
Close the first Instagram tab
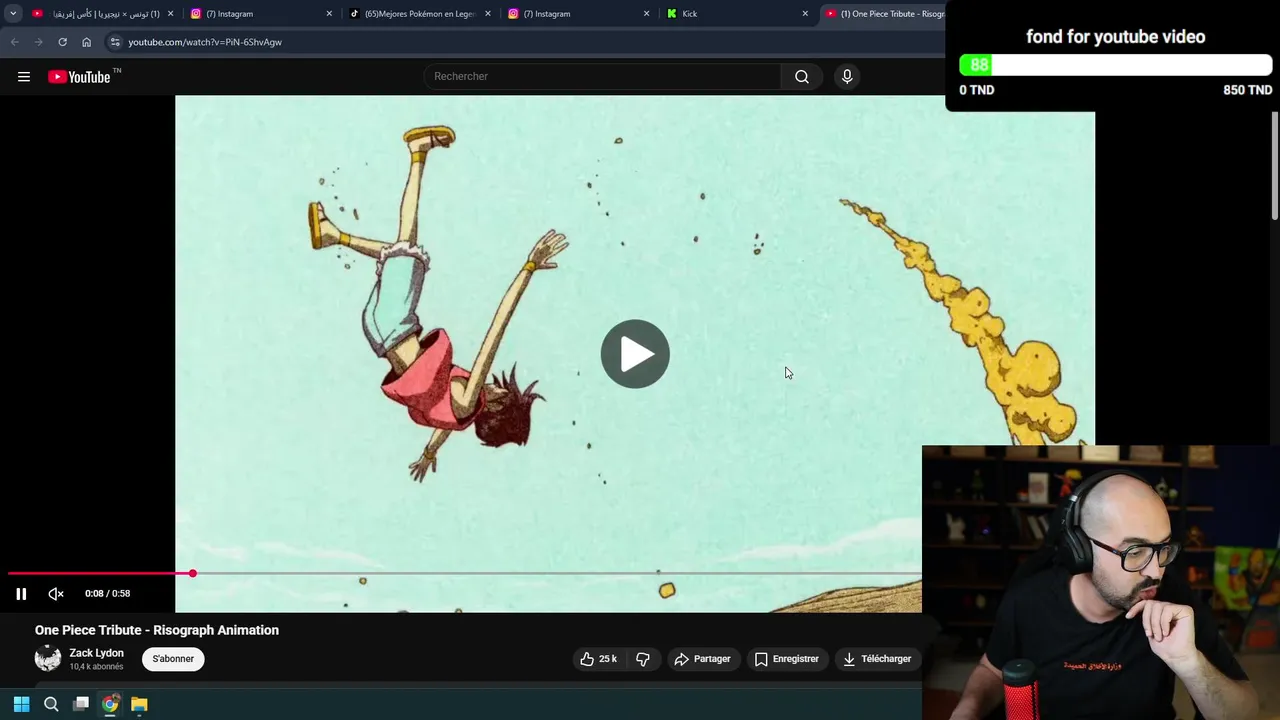click(x=329, y=14)
